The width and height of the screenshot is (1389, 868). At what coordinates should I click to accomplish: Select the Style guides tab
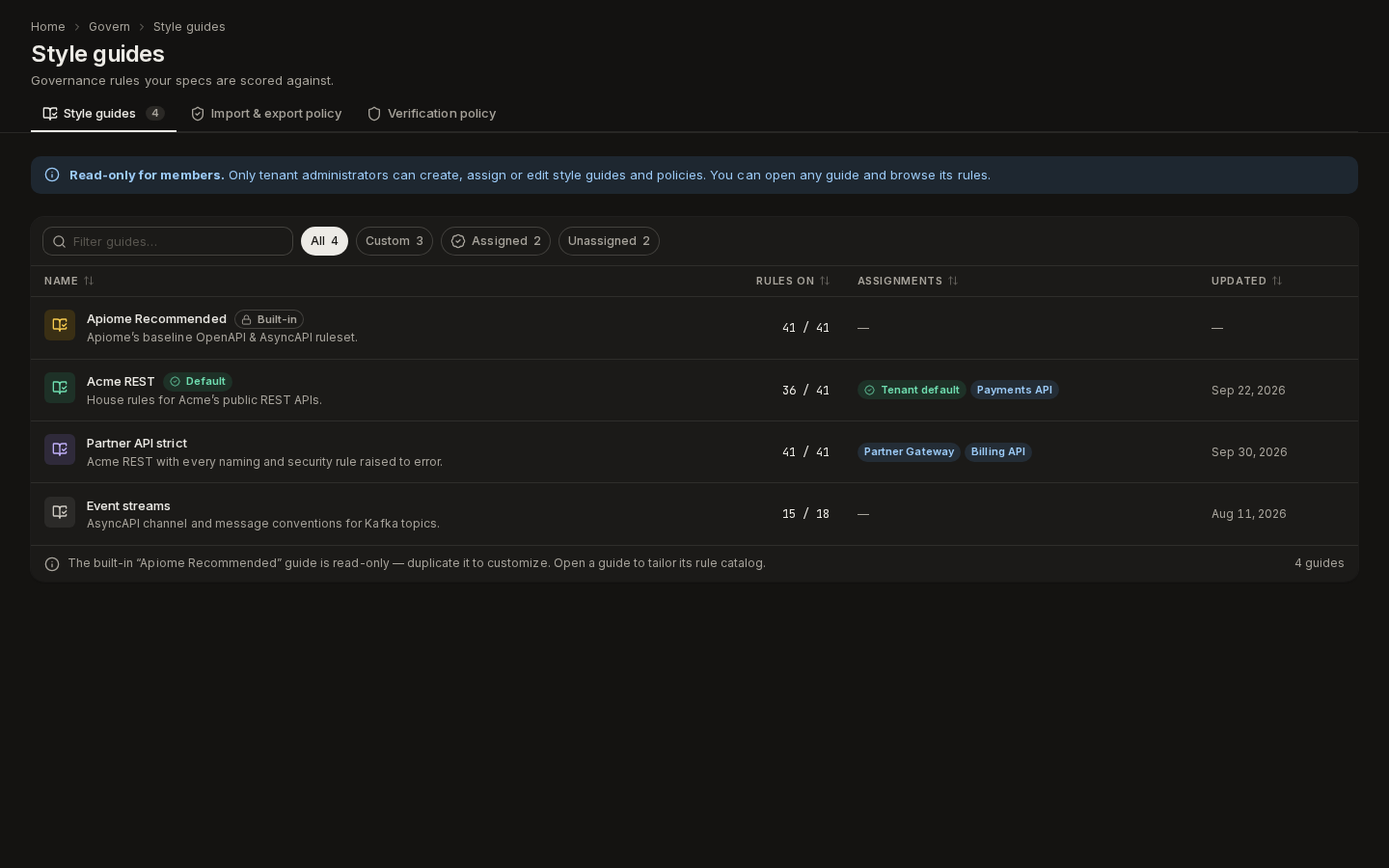[103, 114]
